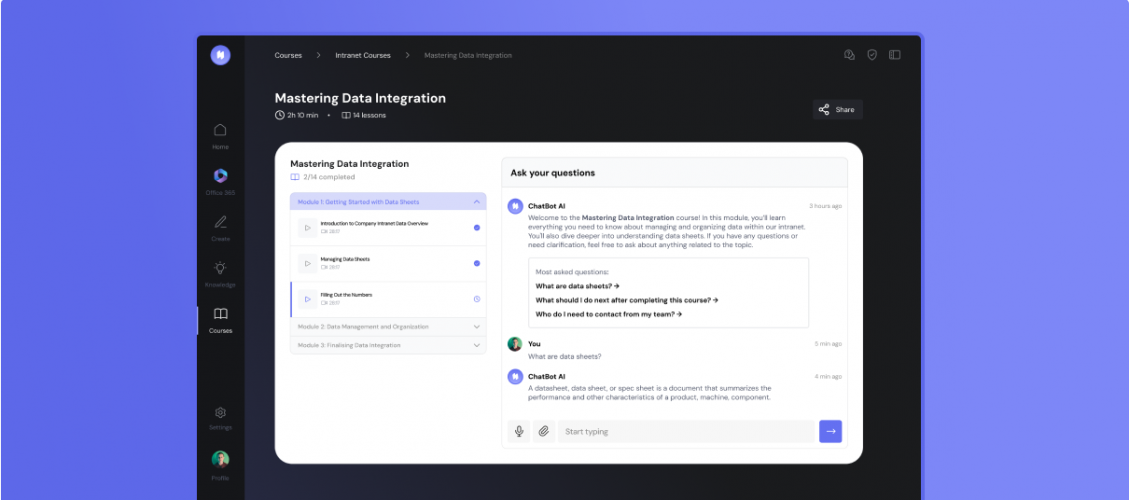1129x500 pixels.
Task: Click the ChatBot AI avatar on the datasheet answer
Action: coord(516,376)
